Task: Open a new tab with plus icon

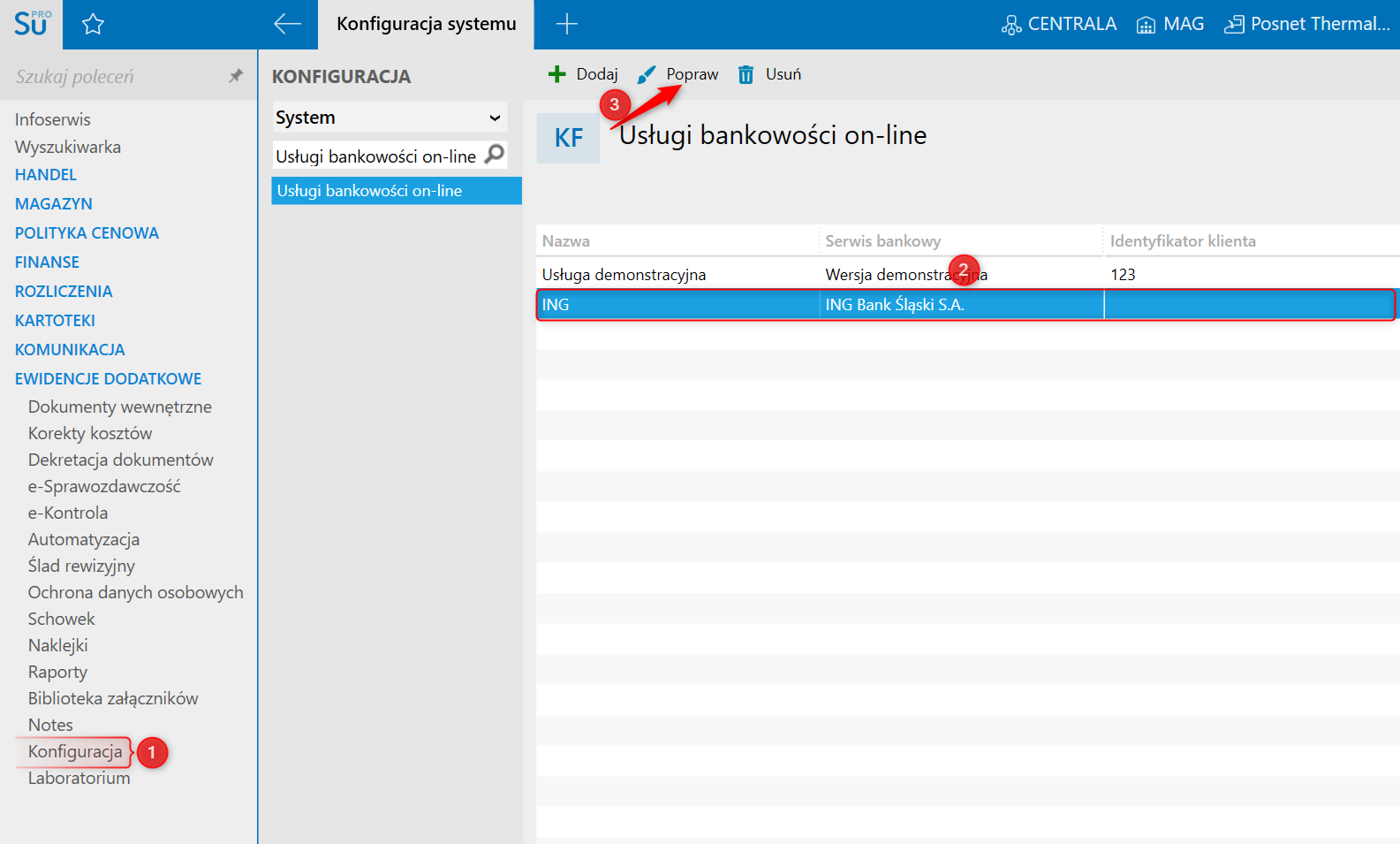Action: pyautogui.click(x=567, y=24)
